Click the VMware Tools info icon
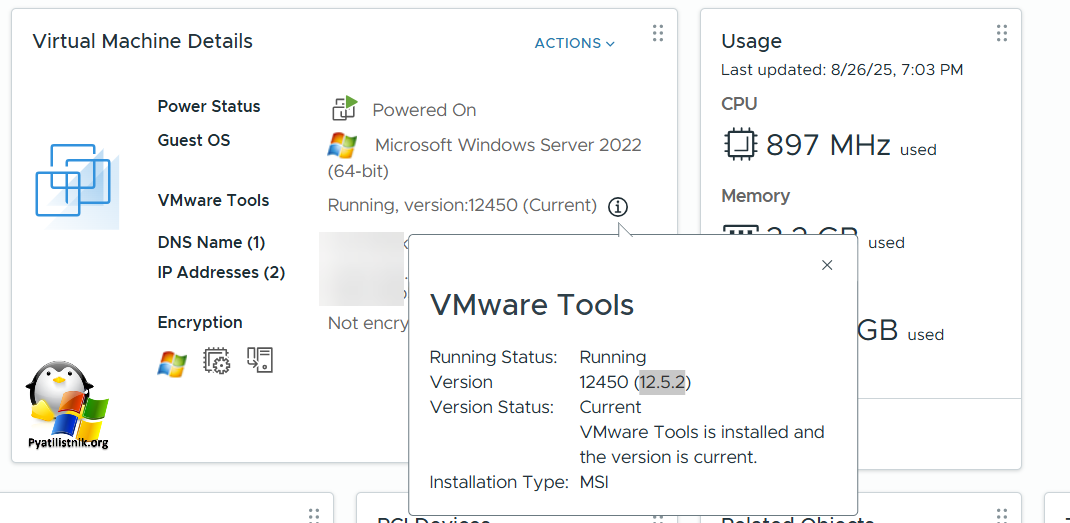The height and width of the screenshot is (523, 1070). tap(618, 206)
